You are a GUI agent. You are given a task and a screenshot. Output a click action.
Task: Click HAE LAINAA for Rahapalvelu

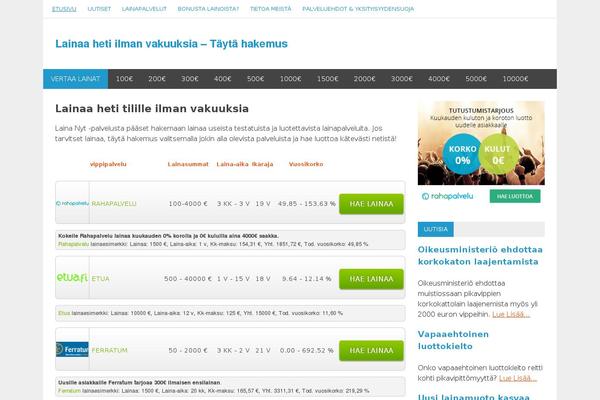pyautogui.click(x=371, y=204)
